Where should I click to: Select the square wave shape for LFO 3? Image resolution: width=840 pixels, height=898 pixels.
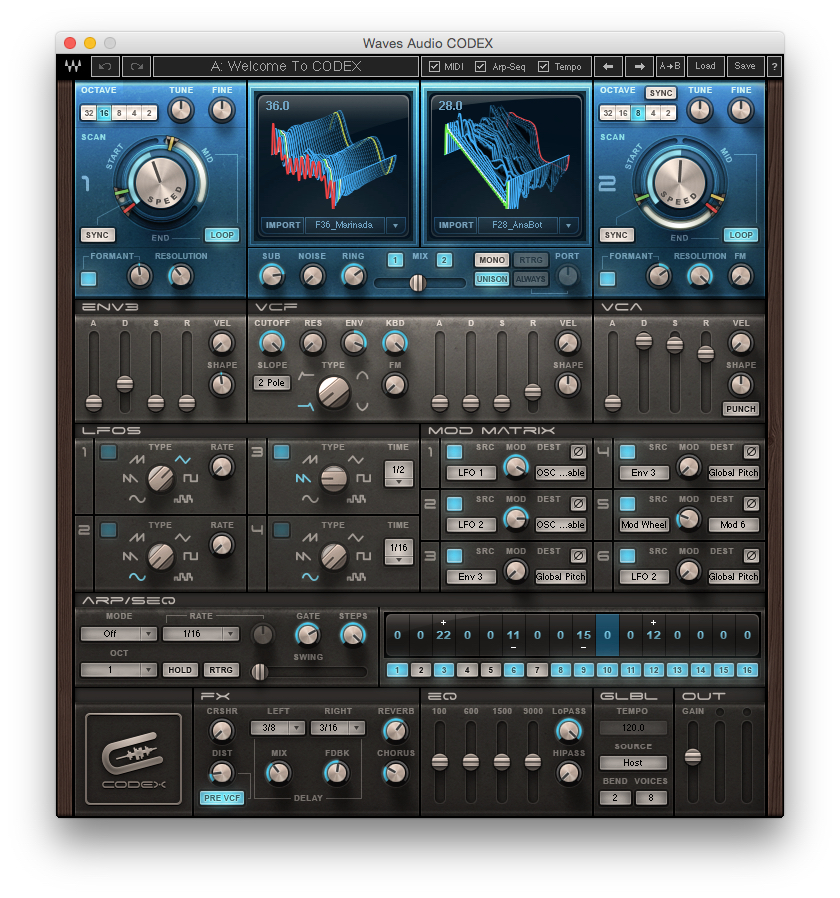[361, 479]
